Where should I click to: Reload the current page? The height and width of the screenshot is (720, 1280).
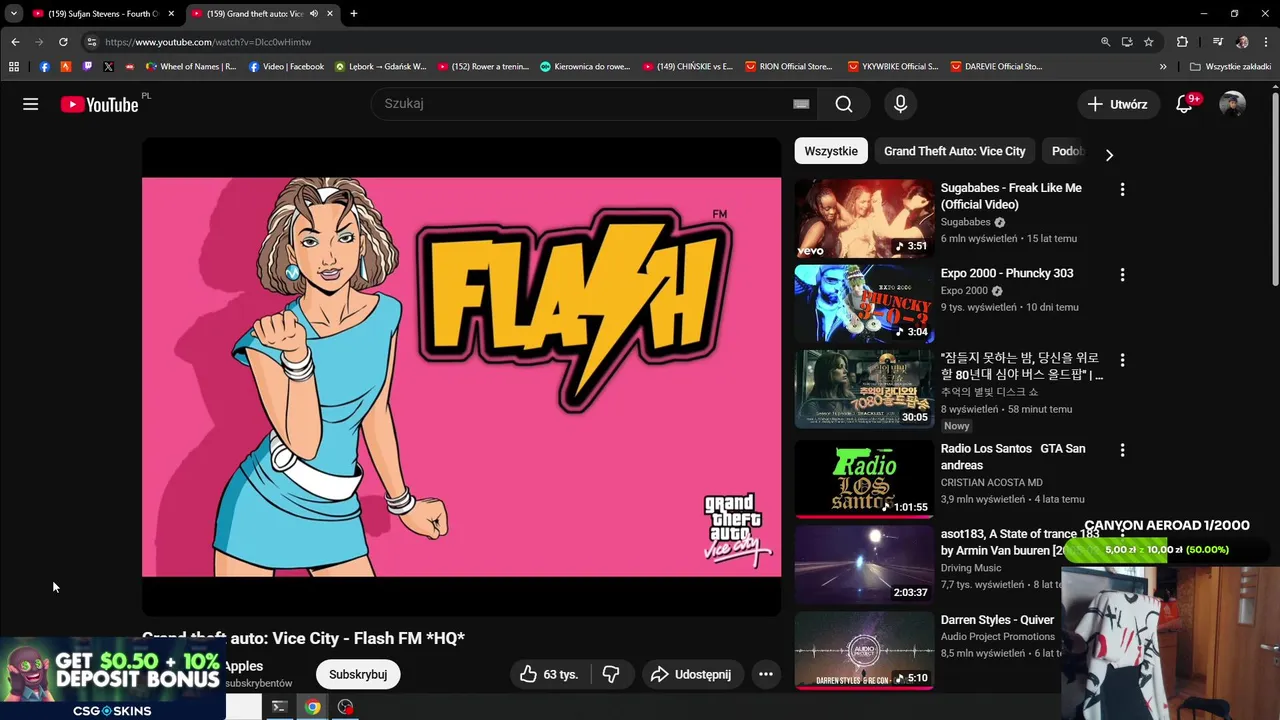coord(63,42)
